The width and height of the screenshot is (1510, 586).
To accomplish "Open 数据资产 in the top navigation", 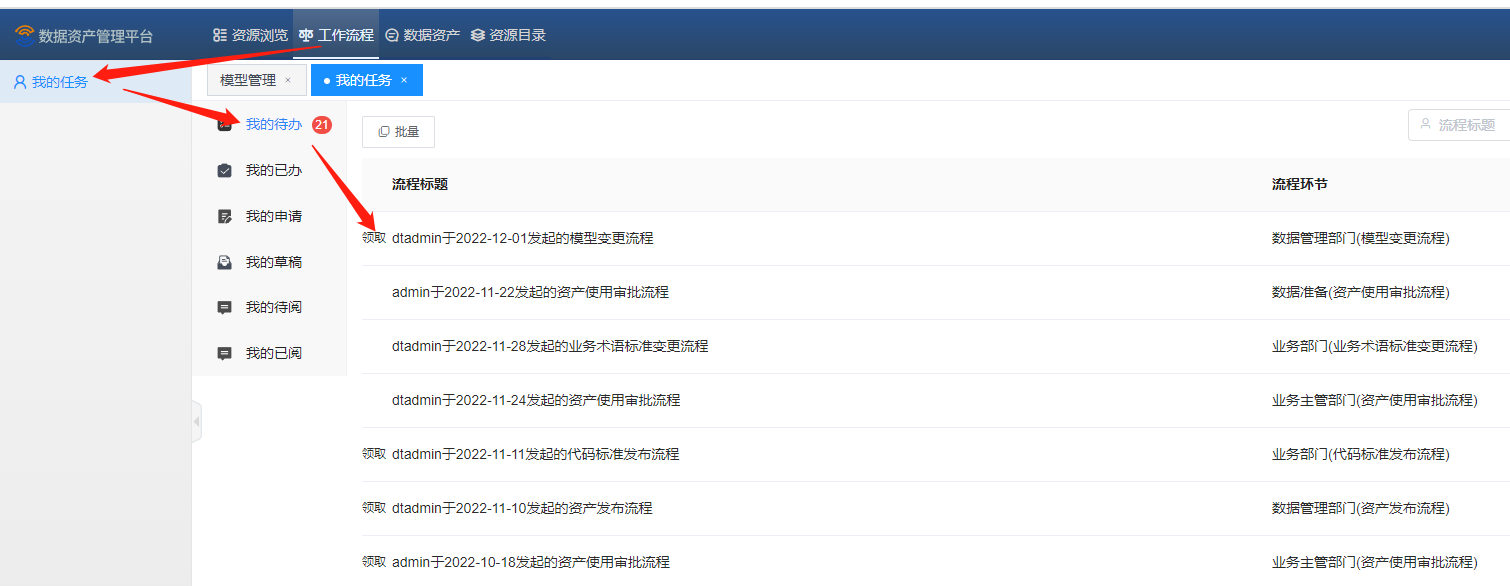I will click(422, 35).
